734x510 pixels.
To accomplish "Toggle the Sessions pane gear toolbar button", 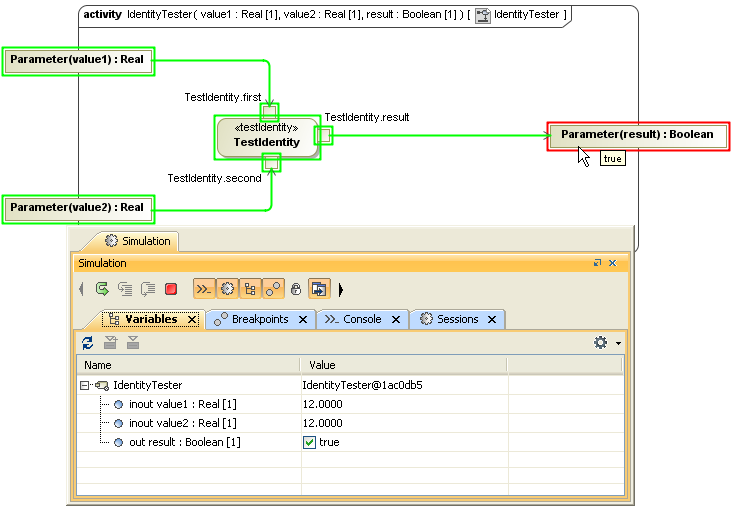I will (x=227, y=289).
